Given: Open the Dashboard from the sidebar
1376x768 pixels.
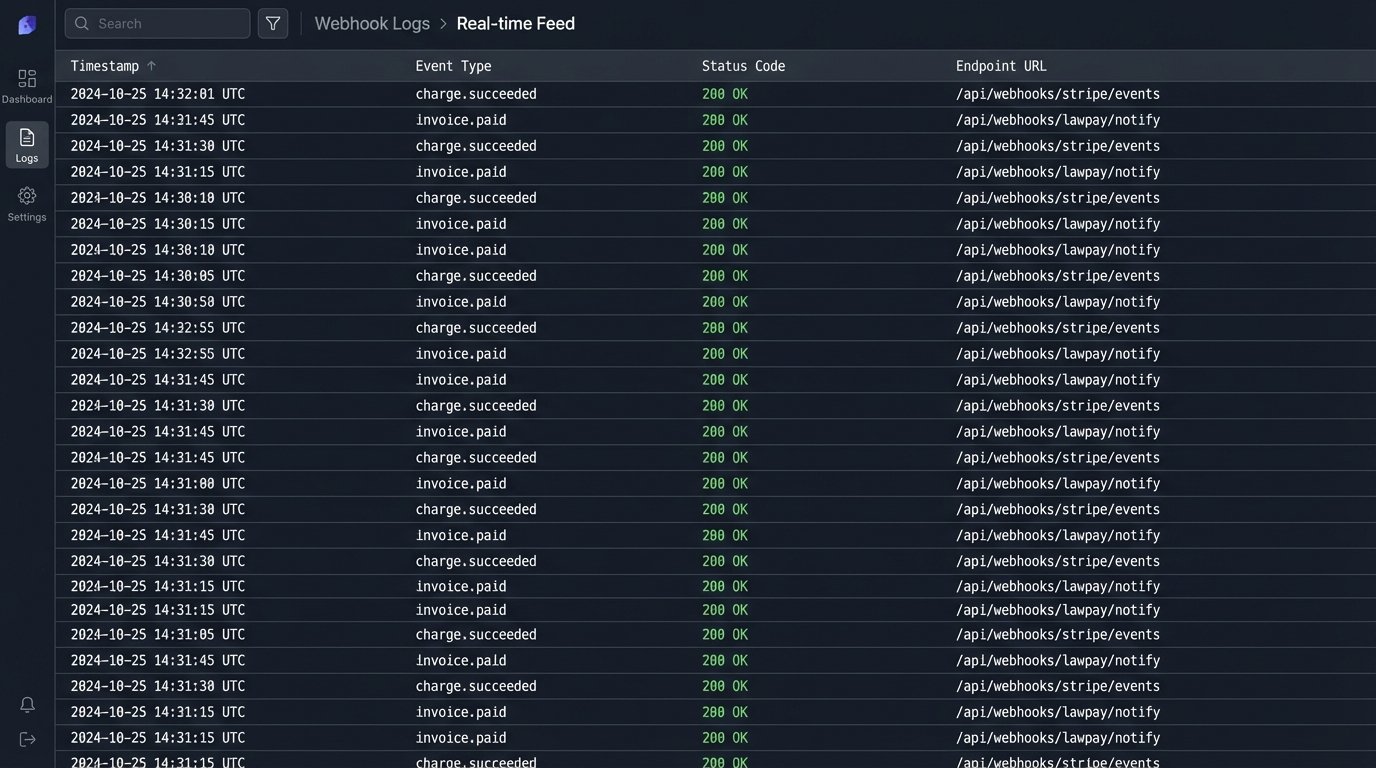Looking at the screenshot, I should click(x=27, y=85).
